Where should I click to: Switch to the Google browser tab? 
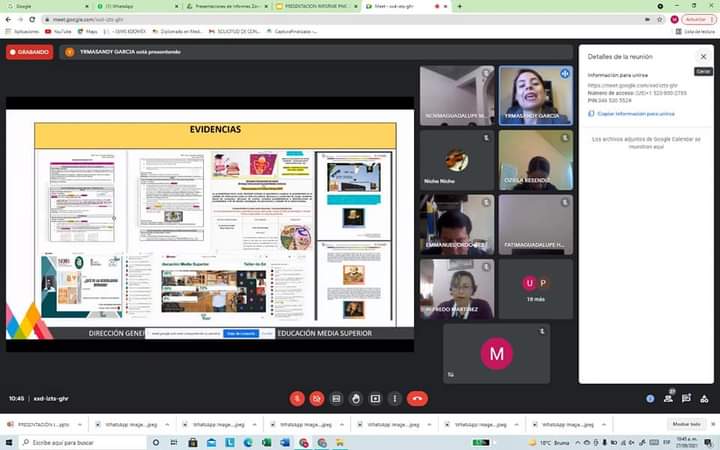[x=46, y=6]
